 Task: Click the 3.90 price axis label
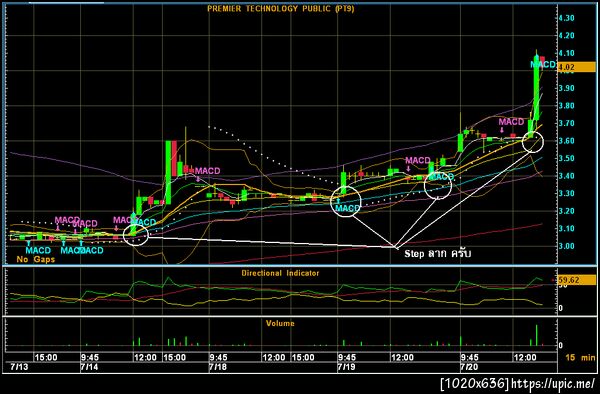coord(566,88)
